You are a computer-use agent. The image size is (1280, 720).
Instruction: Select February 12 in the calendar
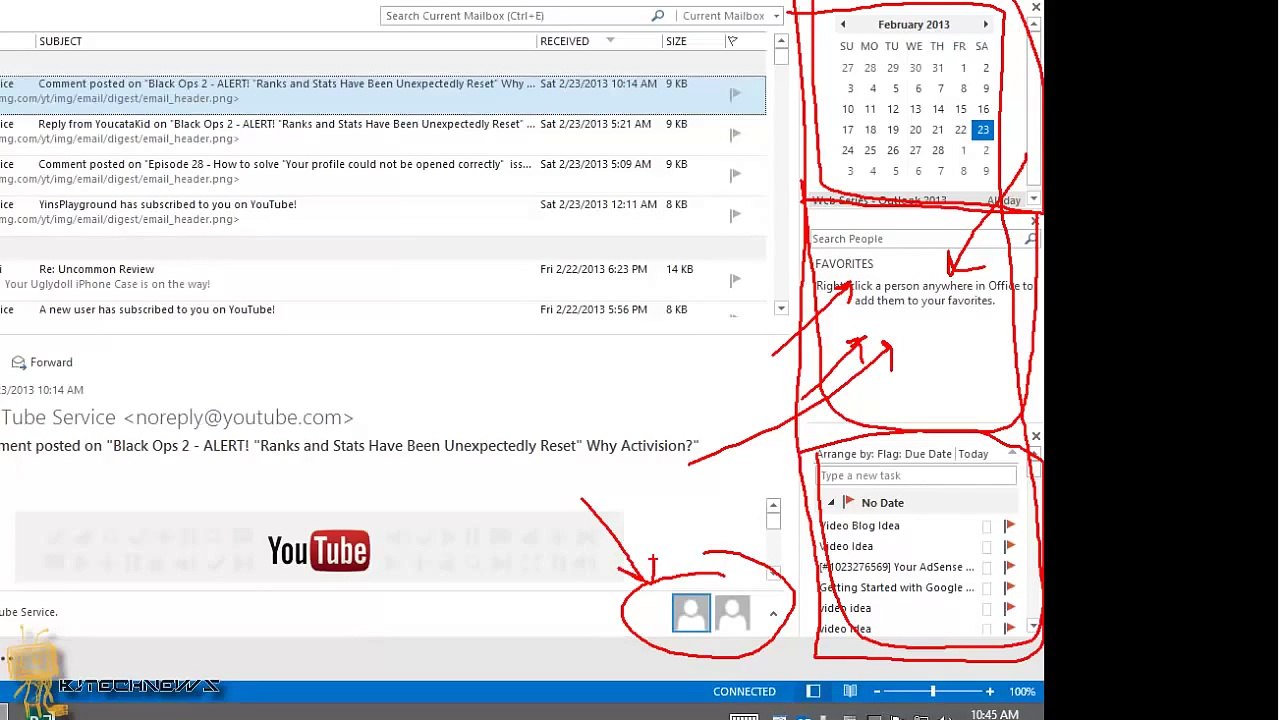coord(892,109)
